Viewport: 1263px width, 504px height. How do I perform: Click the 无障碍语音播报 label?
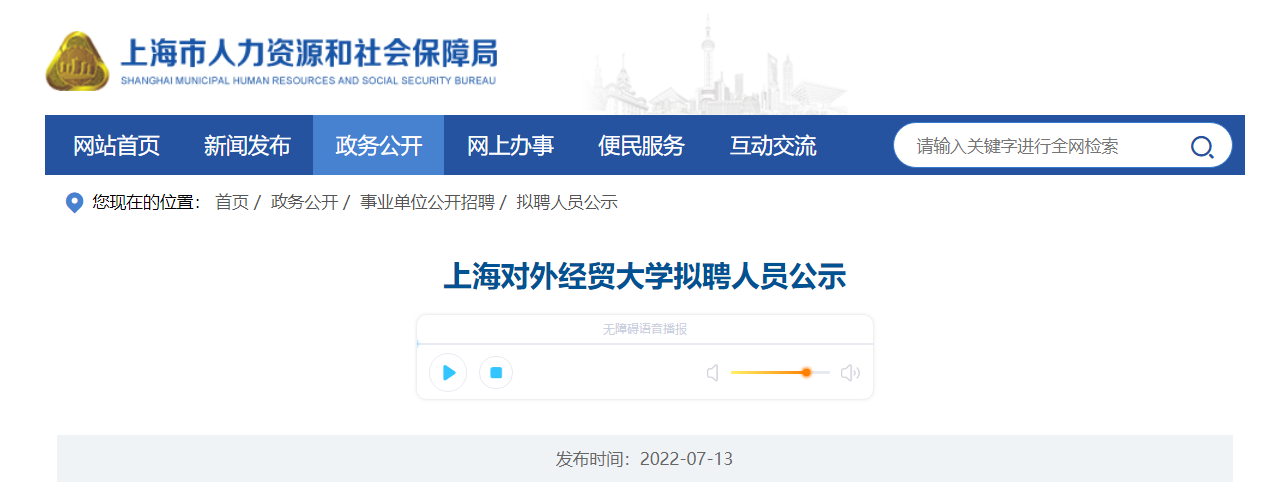645,329
